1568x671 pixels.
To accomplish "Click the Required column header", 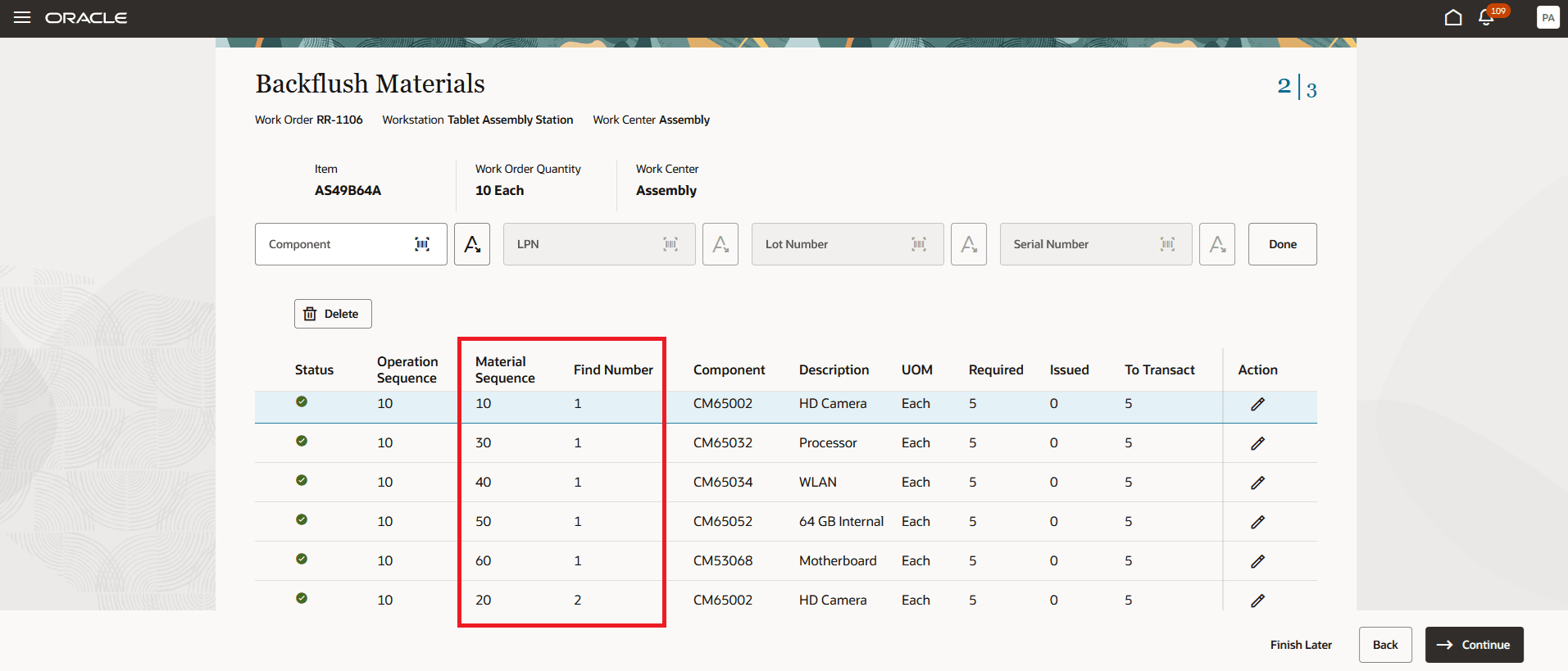I will (x=996, y=370).
